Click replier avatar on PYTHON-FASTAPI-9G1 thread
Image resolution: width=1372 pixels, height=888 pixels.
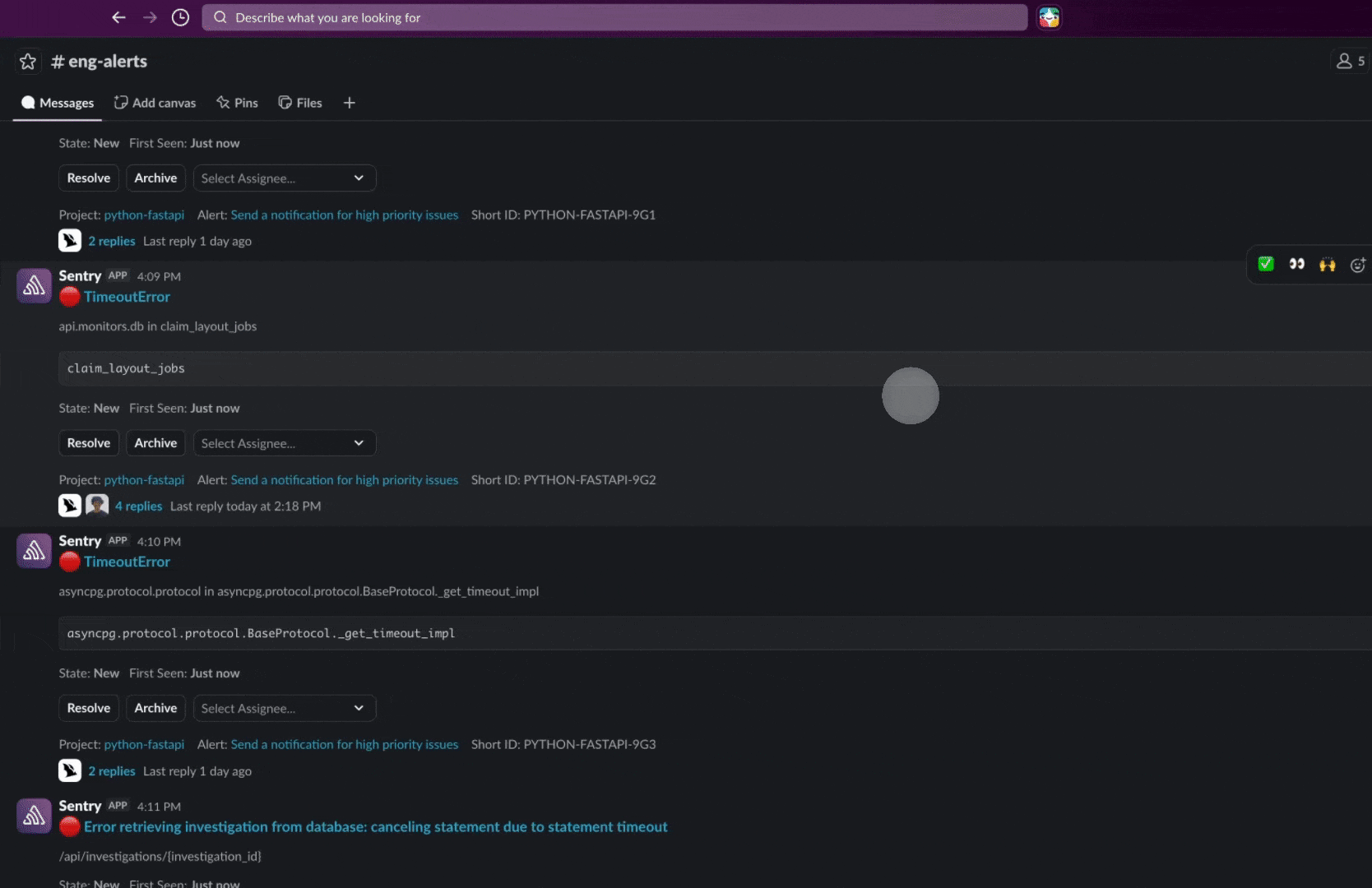(x=70, y=241)
